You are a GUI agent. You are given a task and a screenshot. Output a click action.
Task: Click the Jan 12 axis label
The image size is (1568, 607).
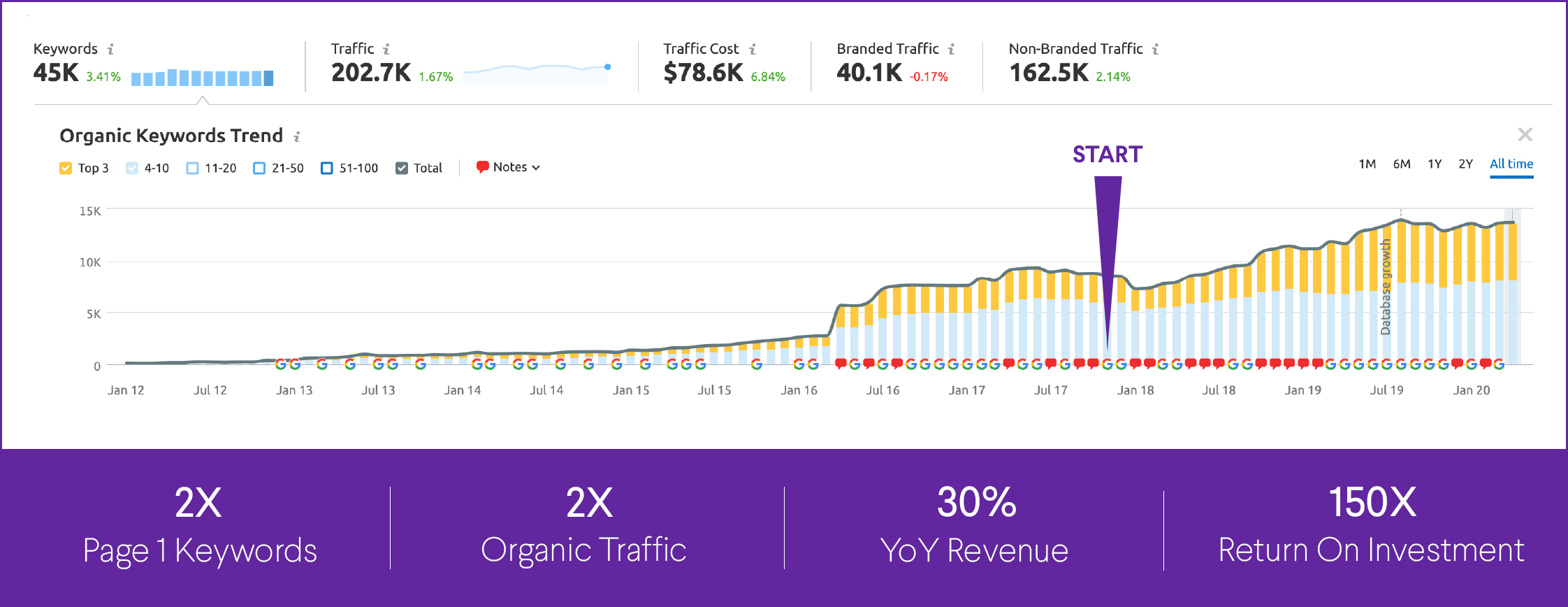coord(126,390)
